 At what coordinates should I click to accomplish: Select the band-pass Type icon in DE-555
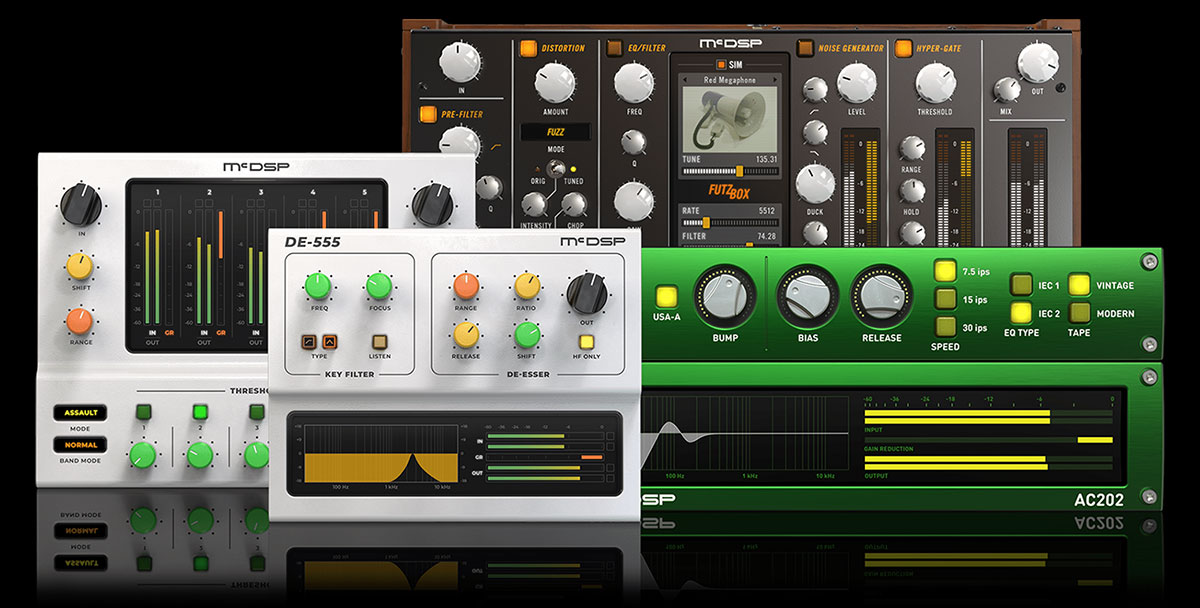(x=328, y=343)
